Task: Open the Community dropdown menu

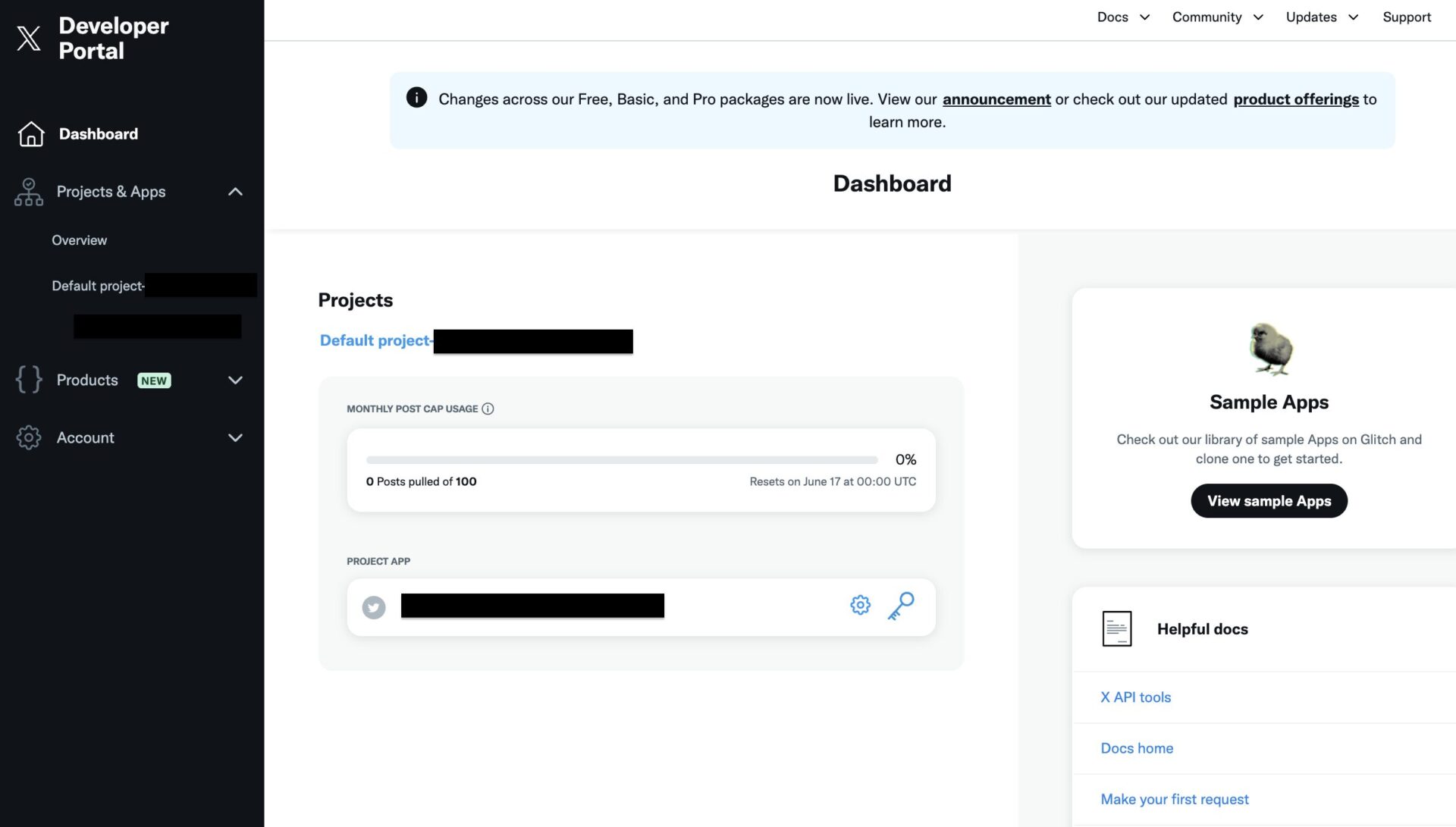Action: [1217, 17]
